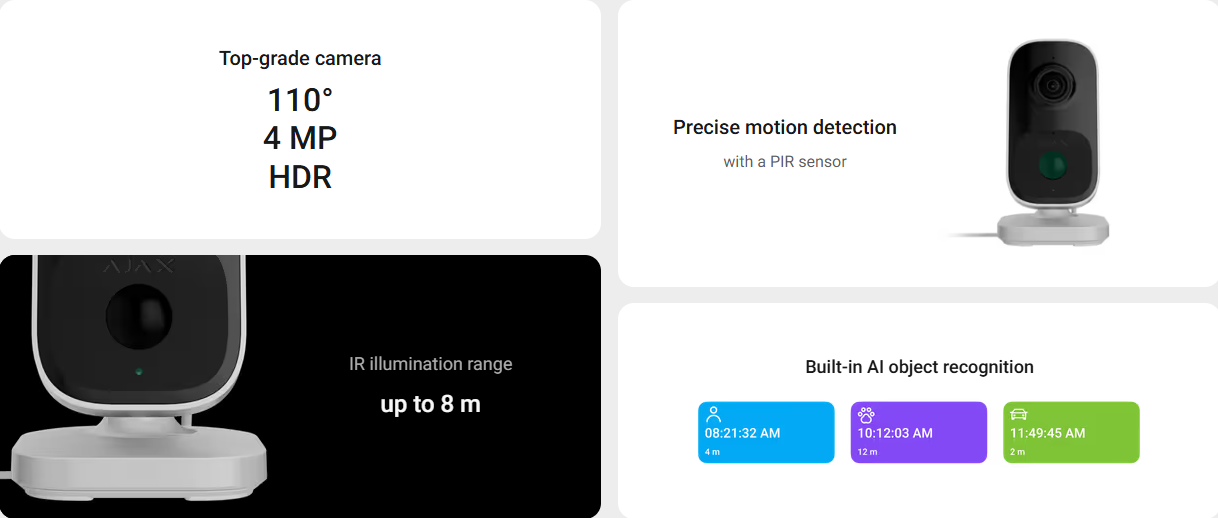The height and width of the screenshot is (518, 1218).
Task: Open the "Precise motion detection" heading
Action: pos(784,127)
